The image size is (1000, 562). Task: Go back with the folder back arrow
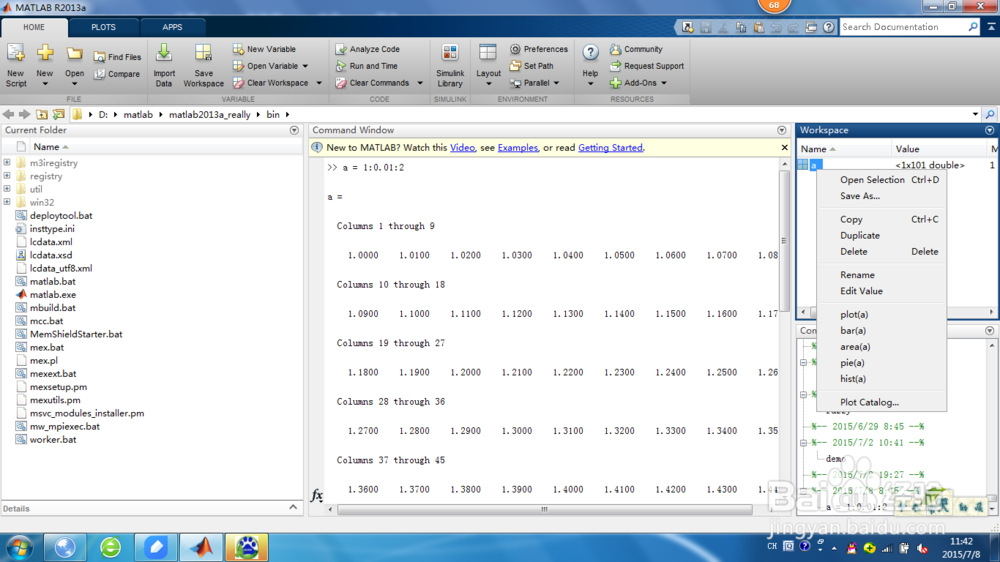(8, 114)
